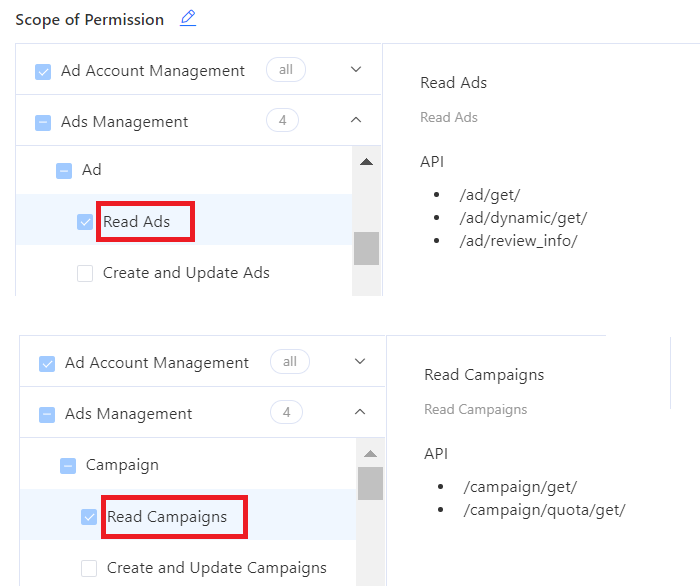This screenshot has width=700, height=586.
Task: Select the Read Ads permission label
Action: (x=137, y=222)
